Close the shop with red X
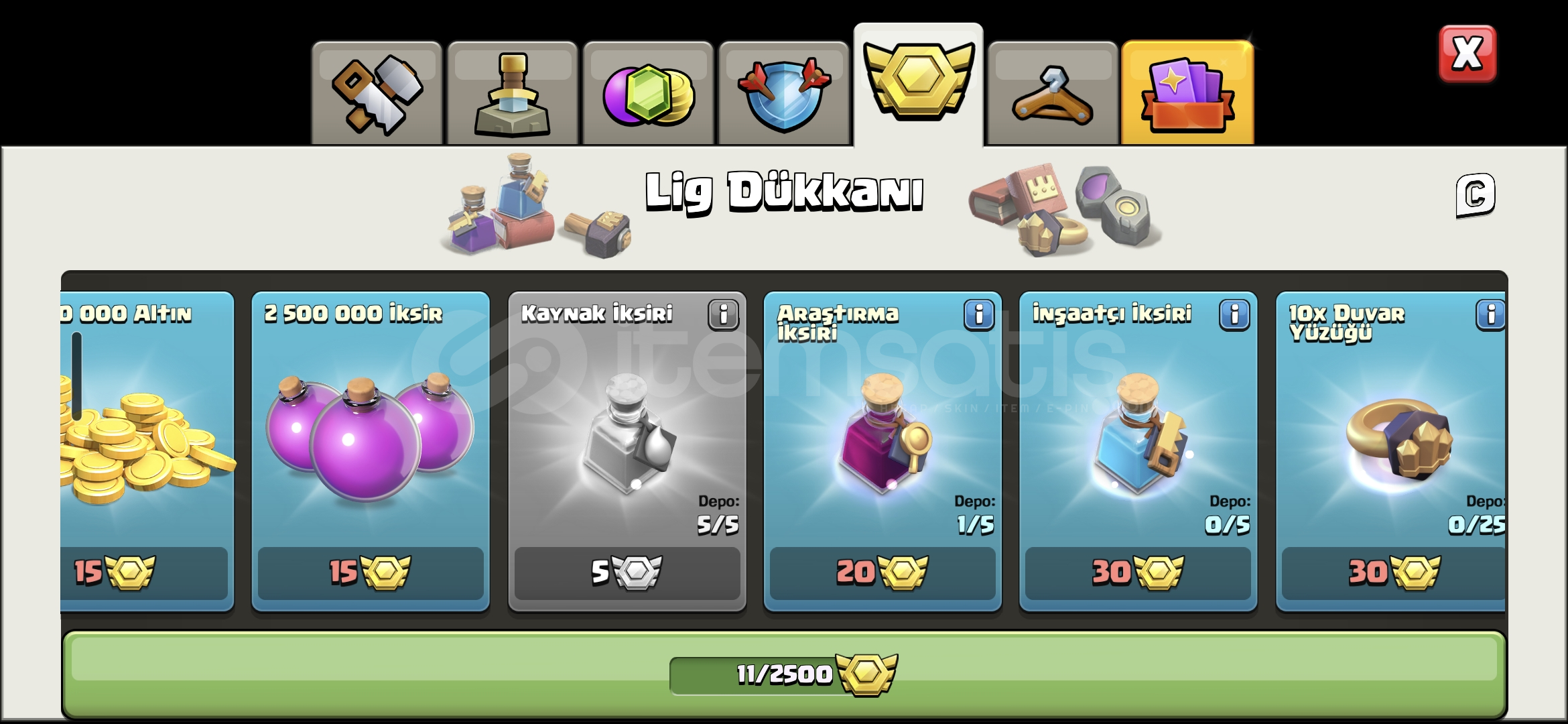 [x=1467, y=54]
